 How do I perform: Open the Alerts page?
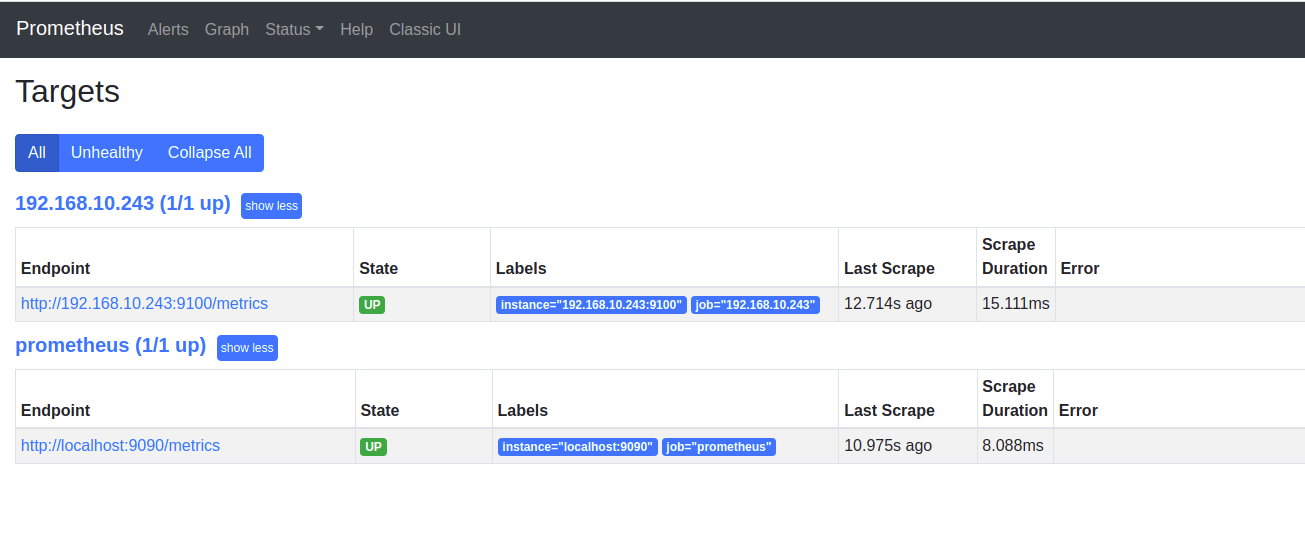point(168,29)
